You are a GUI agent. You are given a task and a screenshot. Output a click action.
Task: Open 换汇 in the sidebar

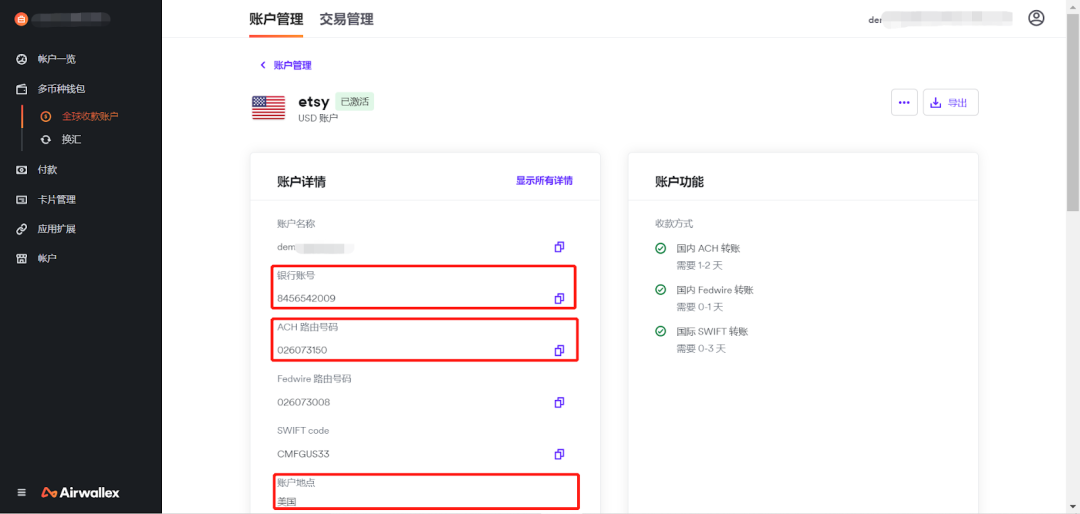[71, 139]
